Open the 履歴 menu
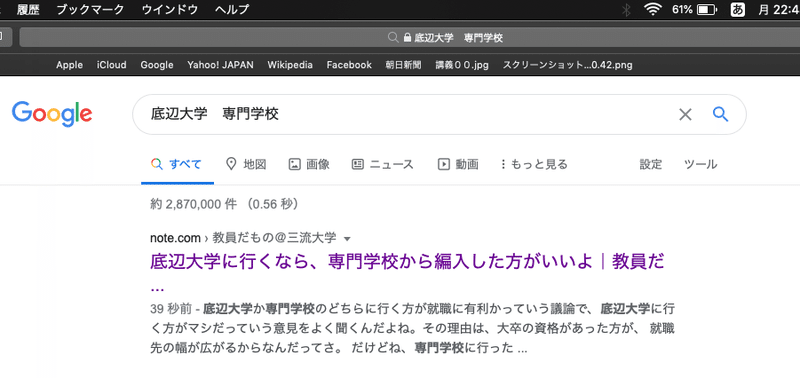Image resolution: width=800 pixels, height=378 pixels. tap(28, 9)
